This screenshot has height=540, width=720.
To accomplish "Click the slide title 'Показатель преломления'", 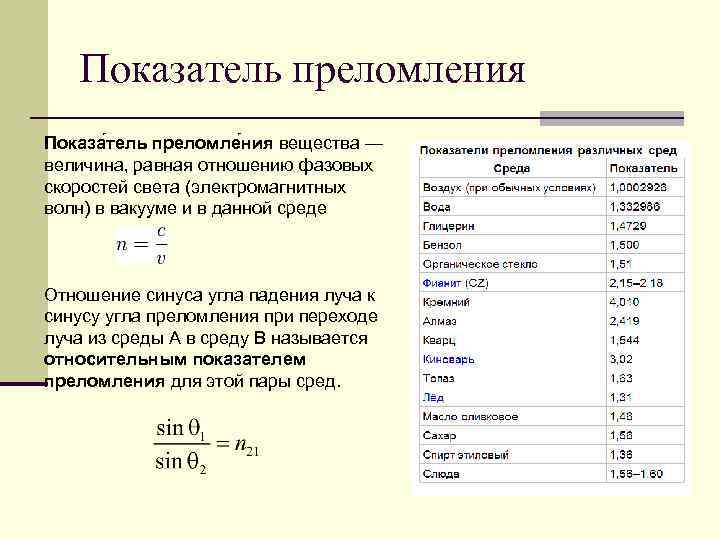I will coord(303,70).
